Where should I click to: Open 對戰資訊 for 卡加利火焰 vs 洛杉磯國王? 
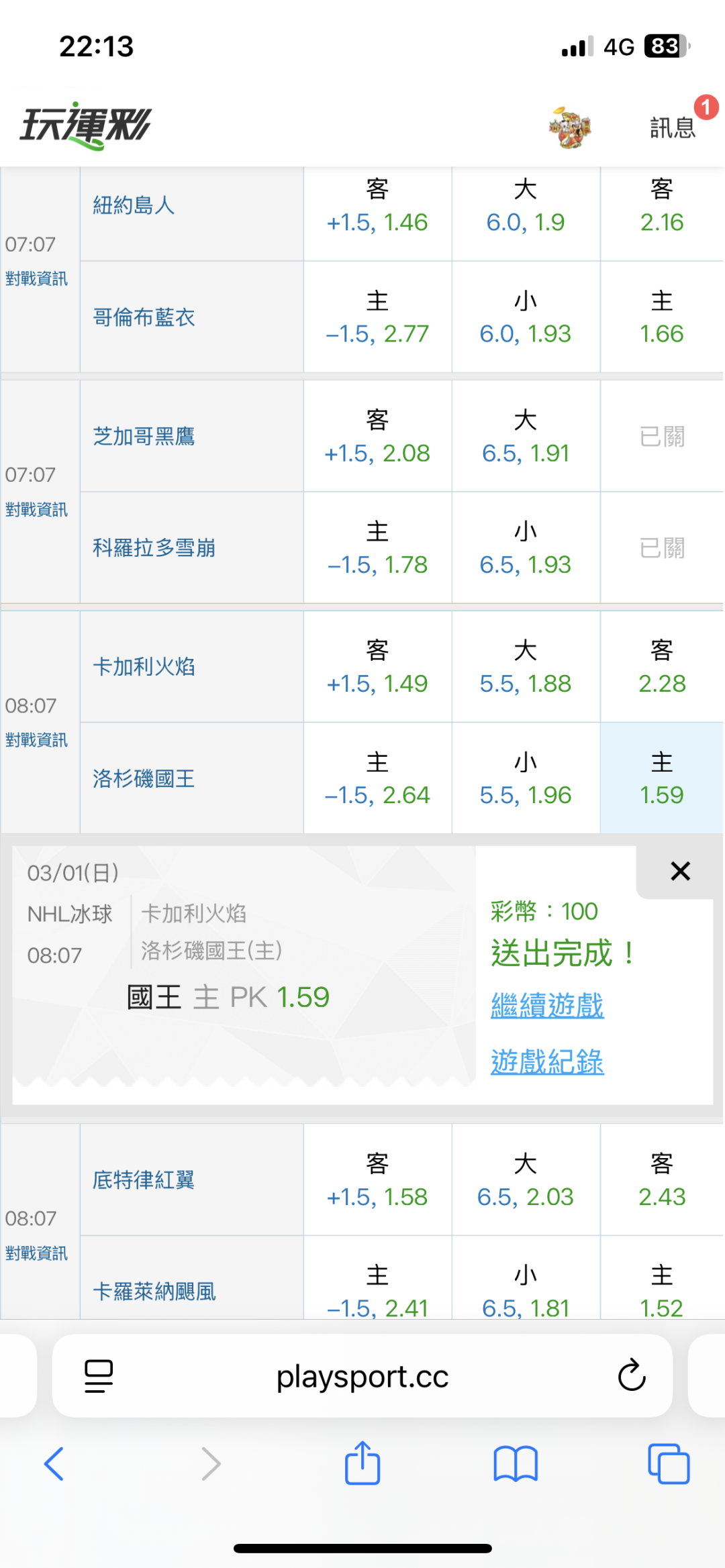[x=36, y=740]
